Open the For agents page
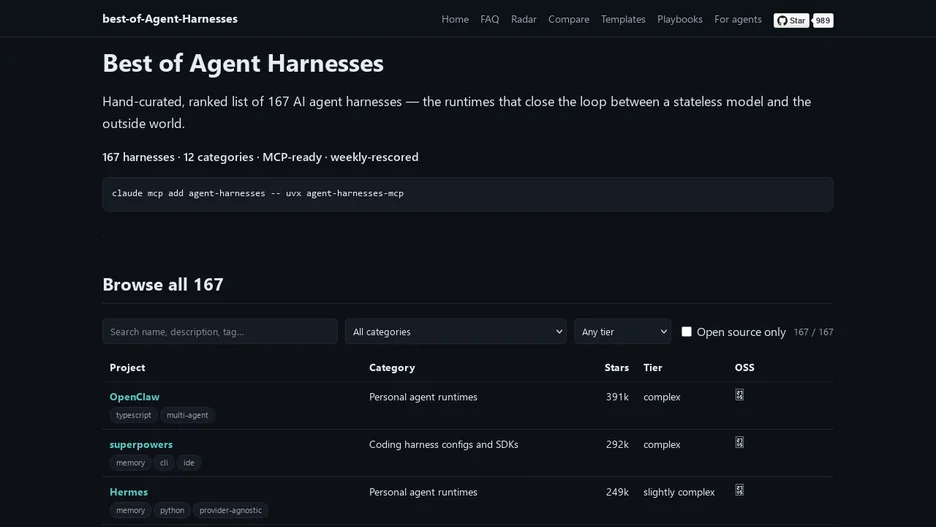Screen dimensions: 936x527 tap(738, 19)
